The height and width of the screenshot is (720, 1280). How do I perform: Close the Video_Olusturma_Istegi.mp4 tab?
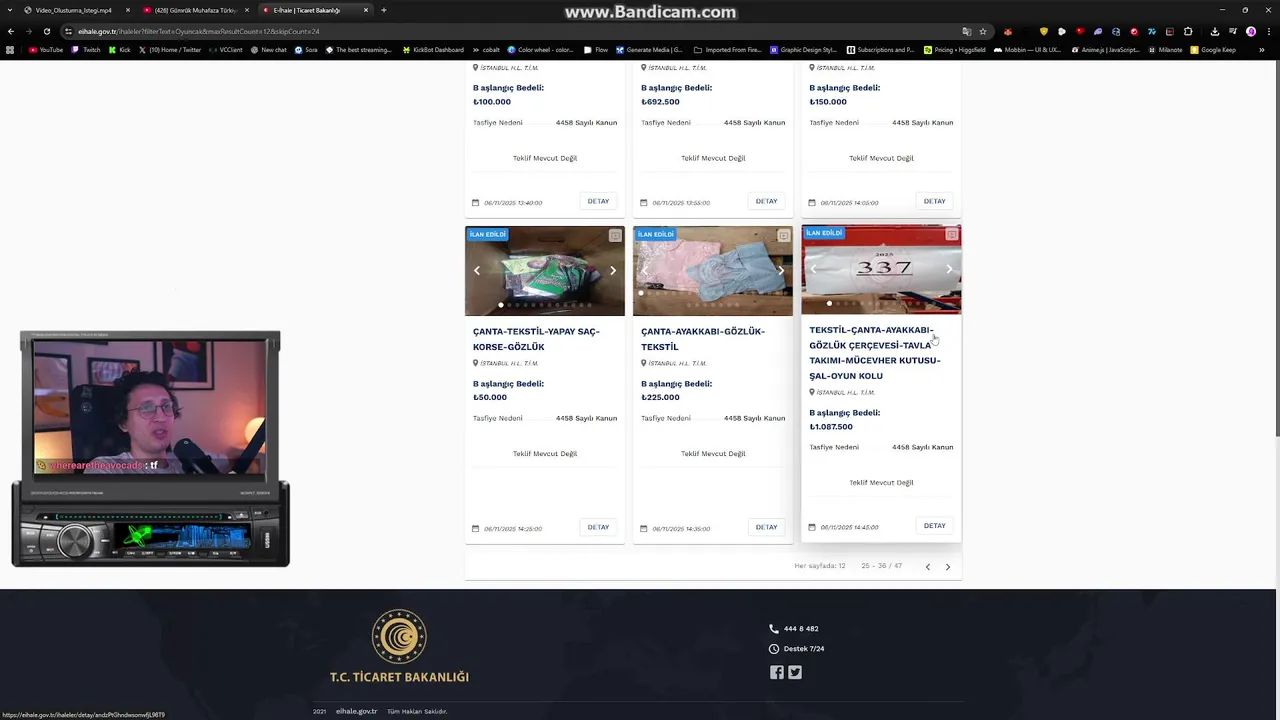click(x=127, y=10)
